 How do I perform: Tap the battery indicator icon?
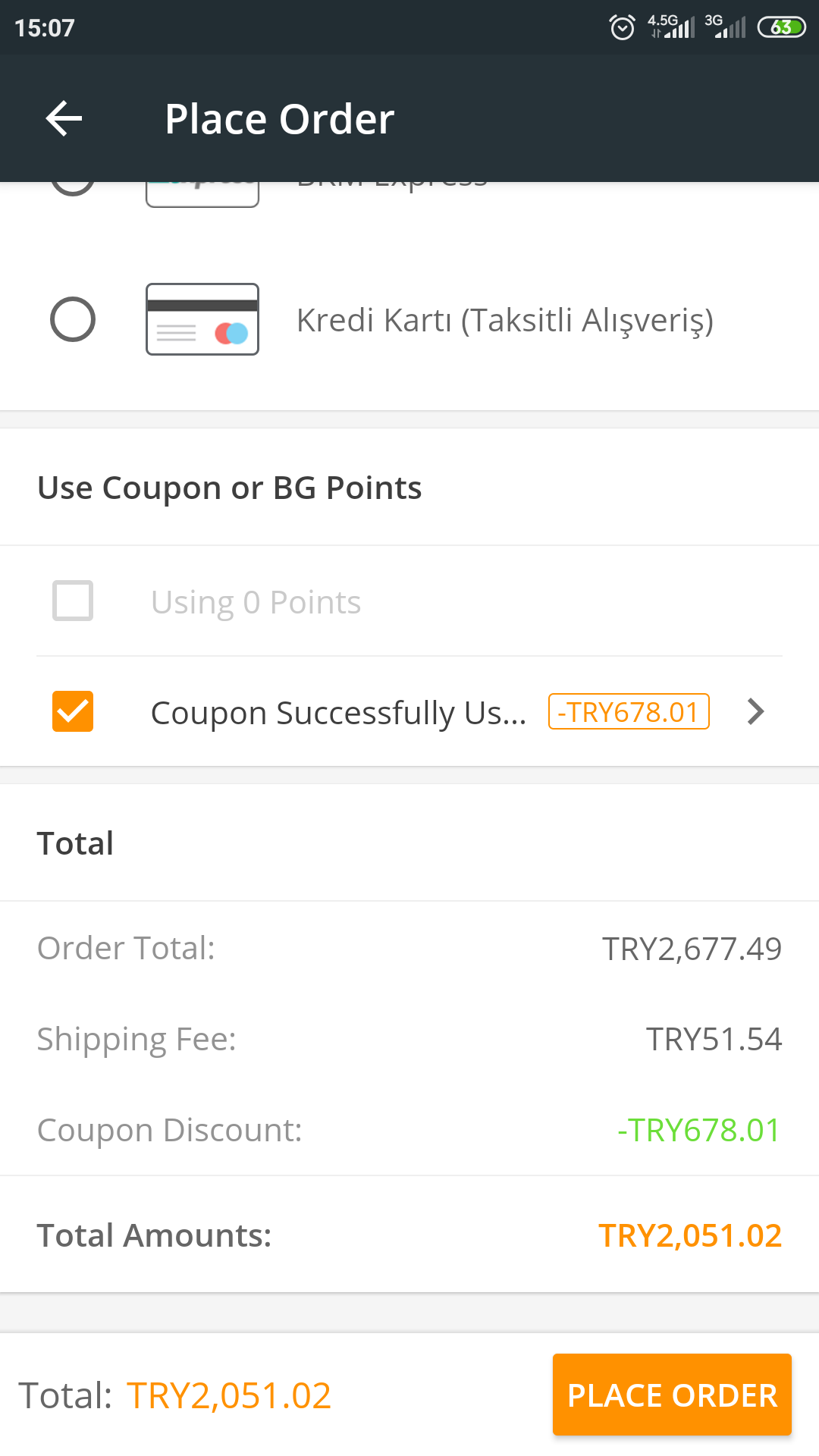pyautogui.click(x=781, y=27)
